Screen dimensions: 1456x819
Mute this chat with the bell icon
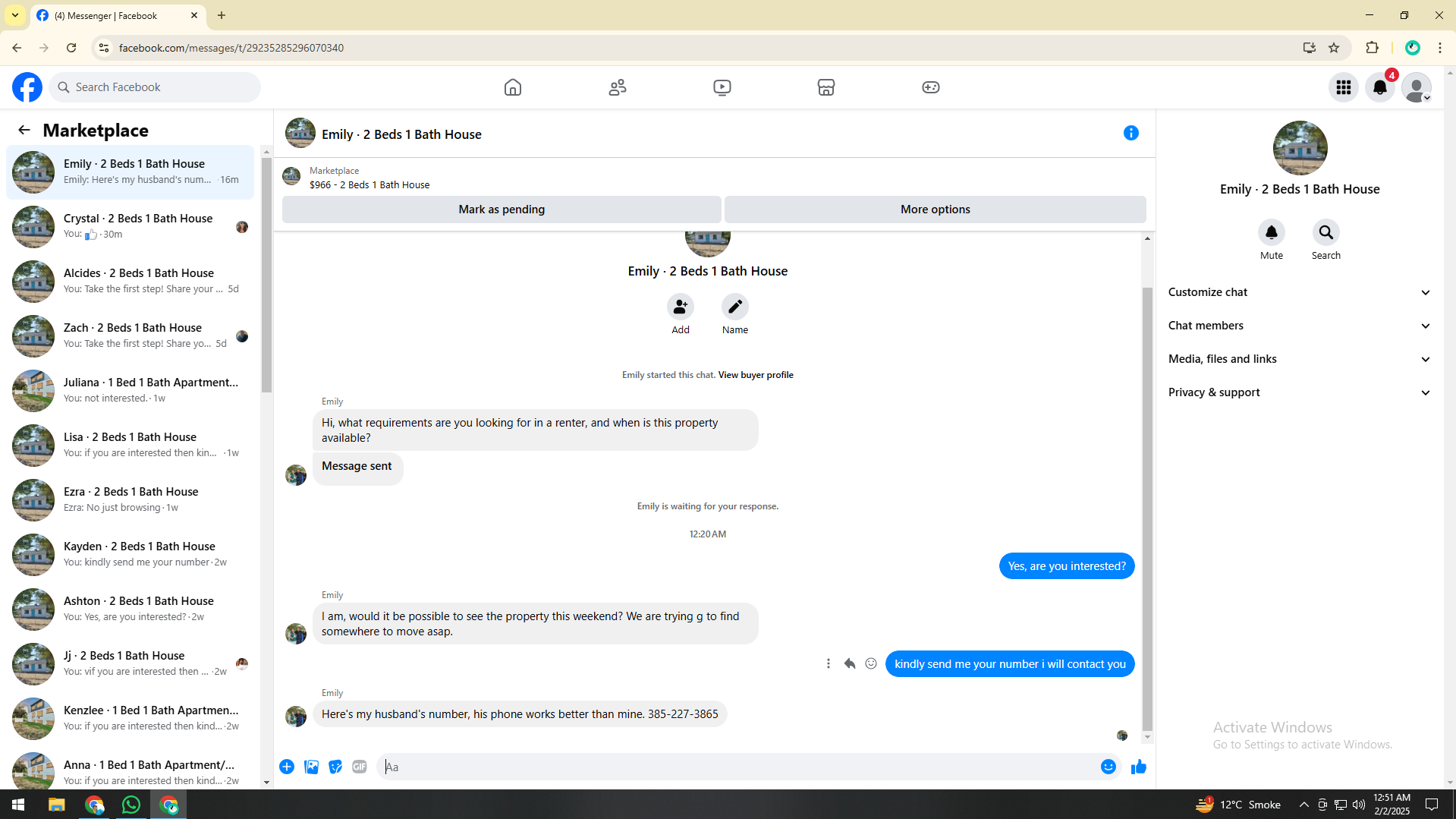(x=1272, y=232)
